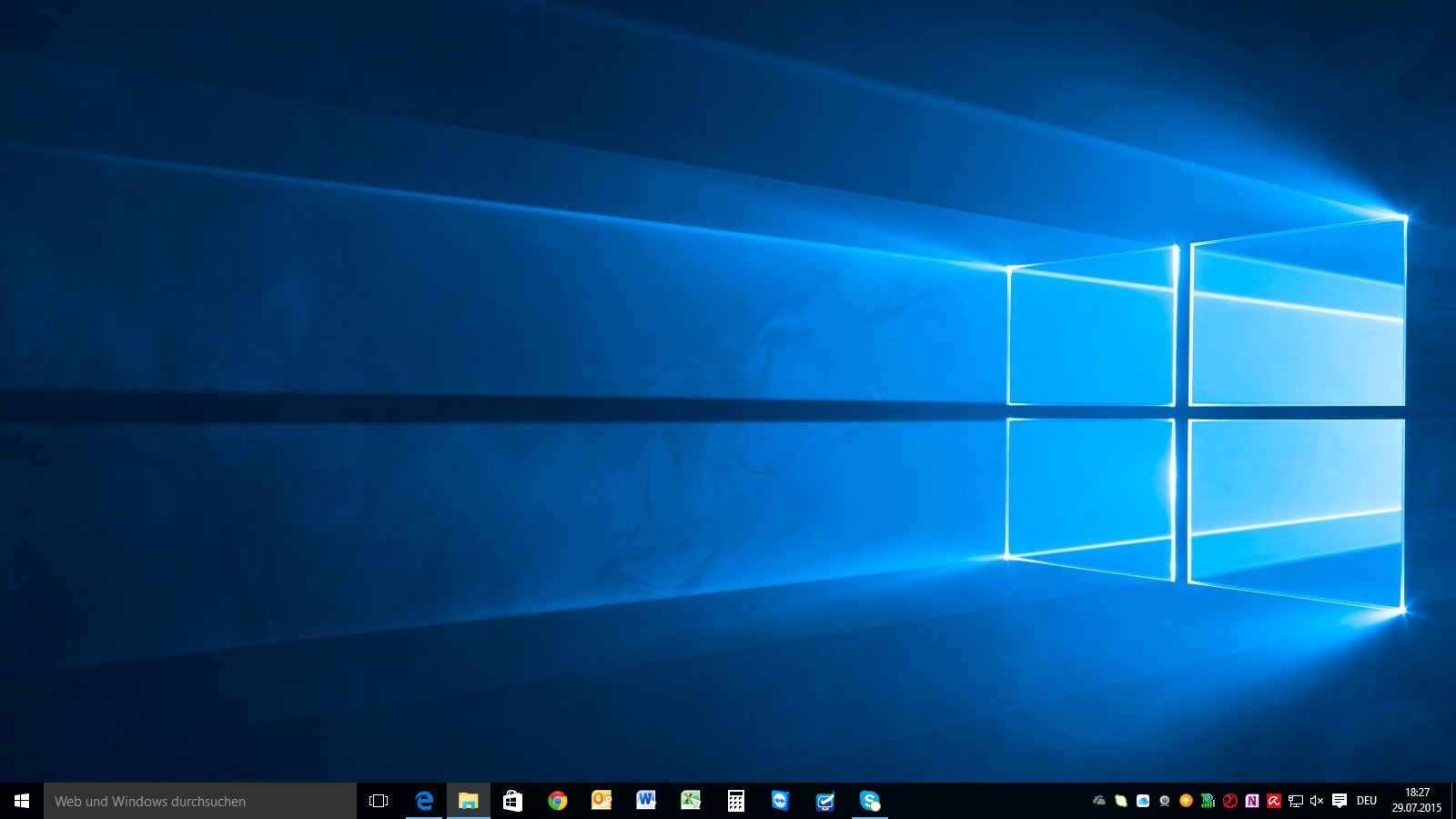Click the light green tray icon
Viewport: 1456px width, 819px height.
1121,801
